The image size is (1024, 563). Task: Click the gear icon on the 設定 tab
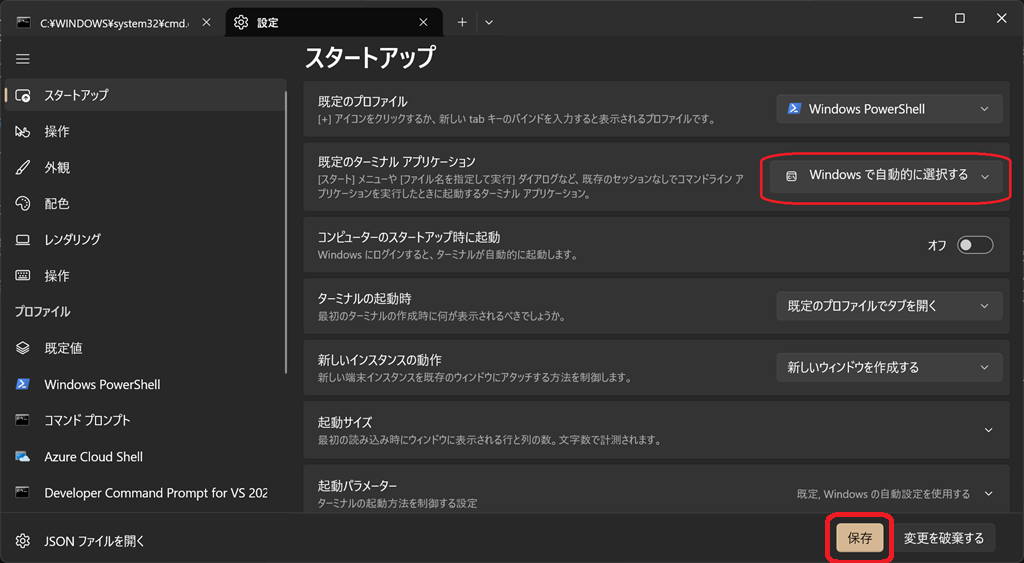(241, 22)
